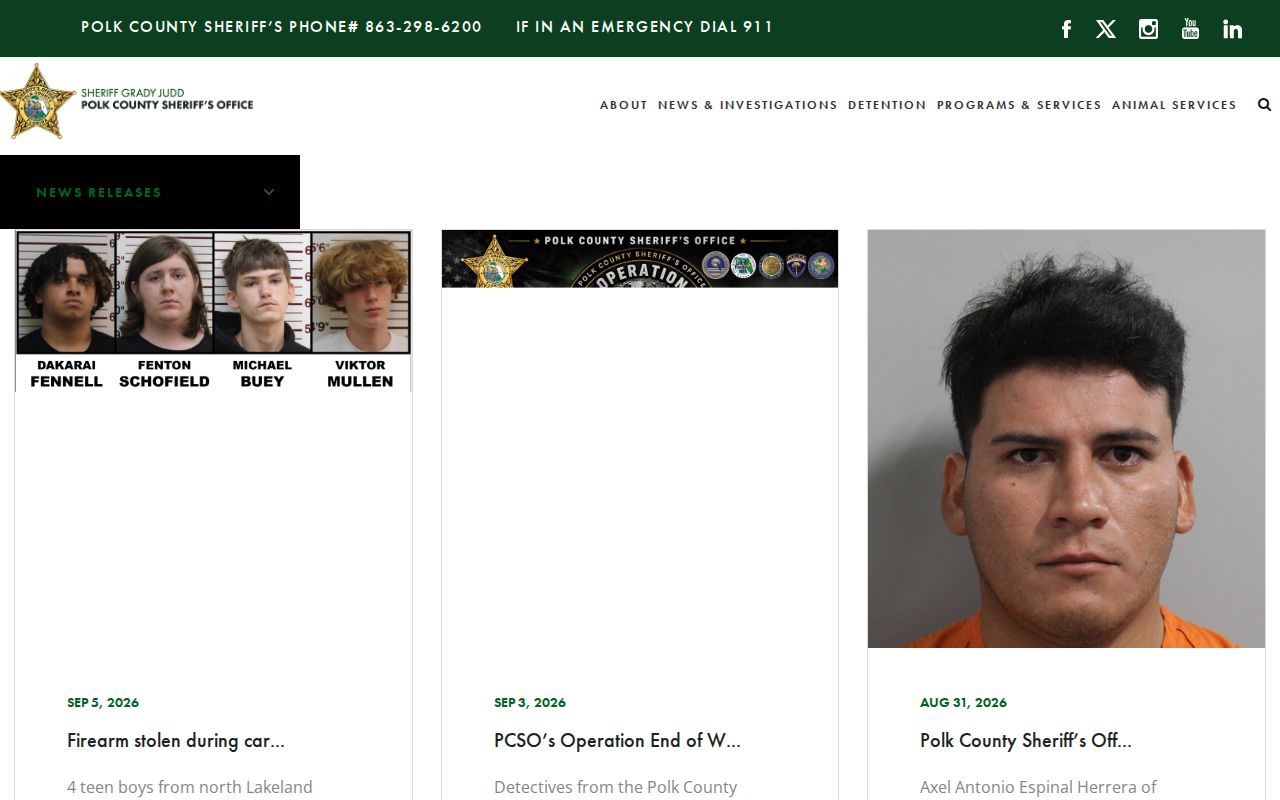The height and width of the screenshot is (800, 1280).
Task: Open the 'PCSO's Operation End of W...' article
Action: pos(617,741)
